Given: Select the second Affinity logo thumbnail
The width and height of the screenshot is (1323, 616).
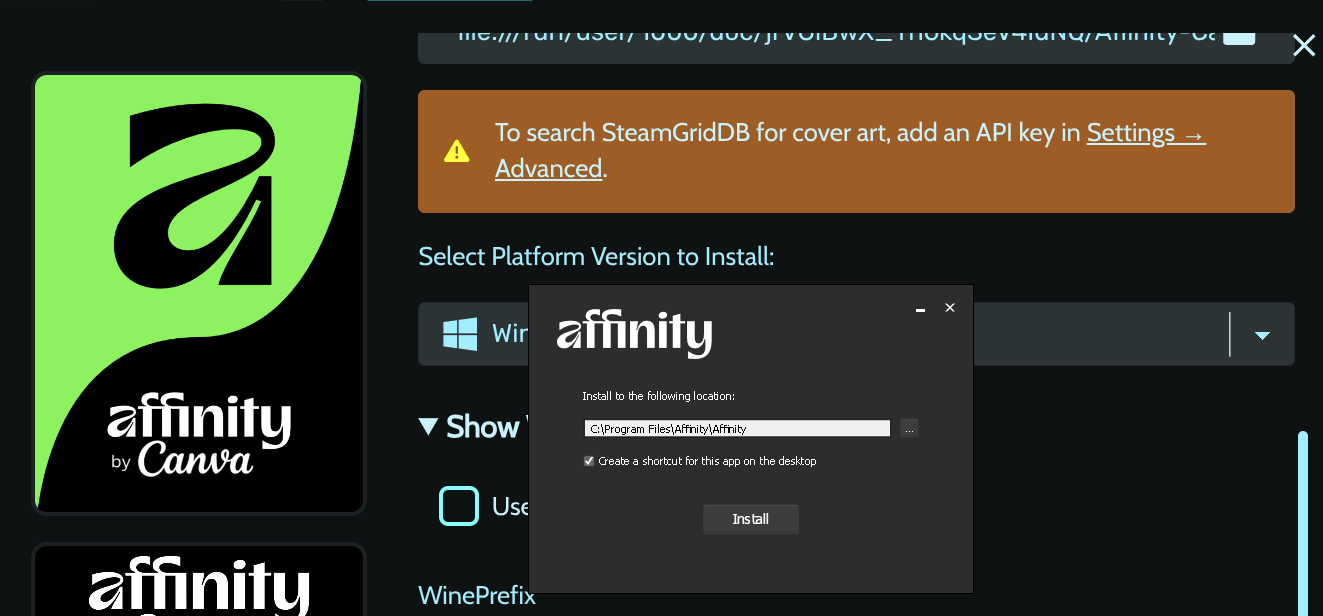Looking at the screenshot, I should point(199,580).
